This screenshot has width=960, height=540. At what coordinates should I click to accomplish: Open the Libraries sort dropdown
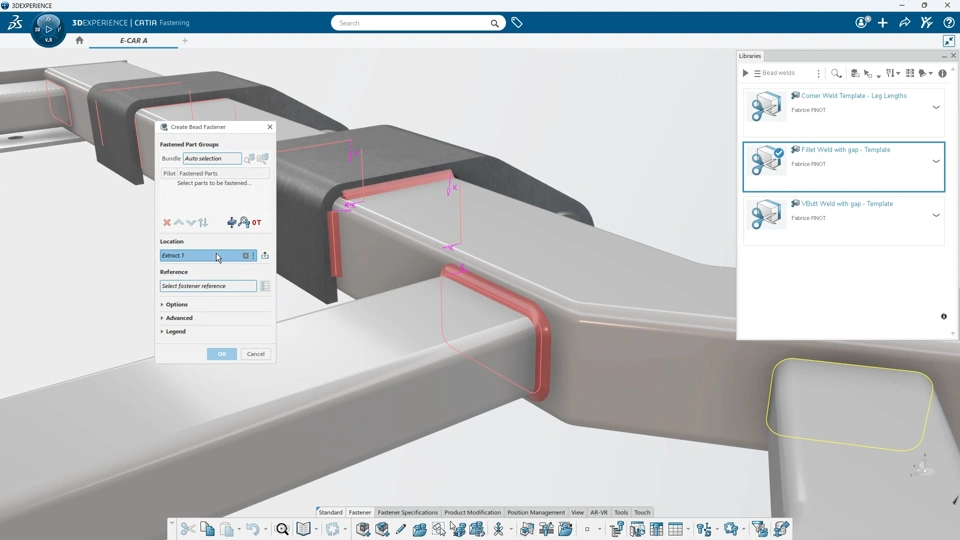pos(893,73)
